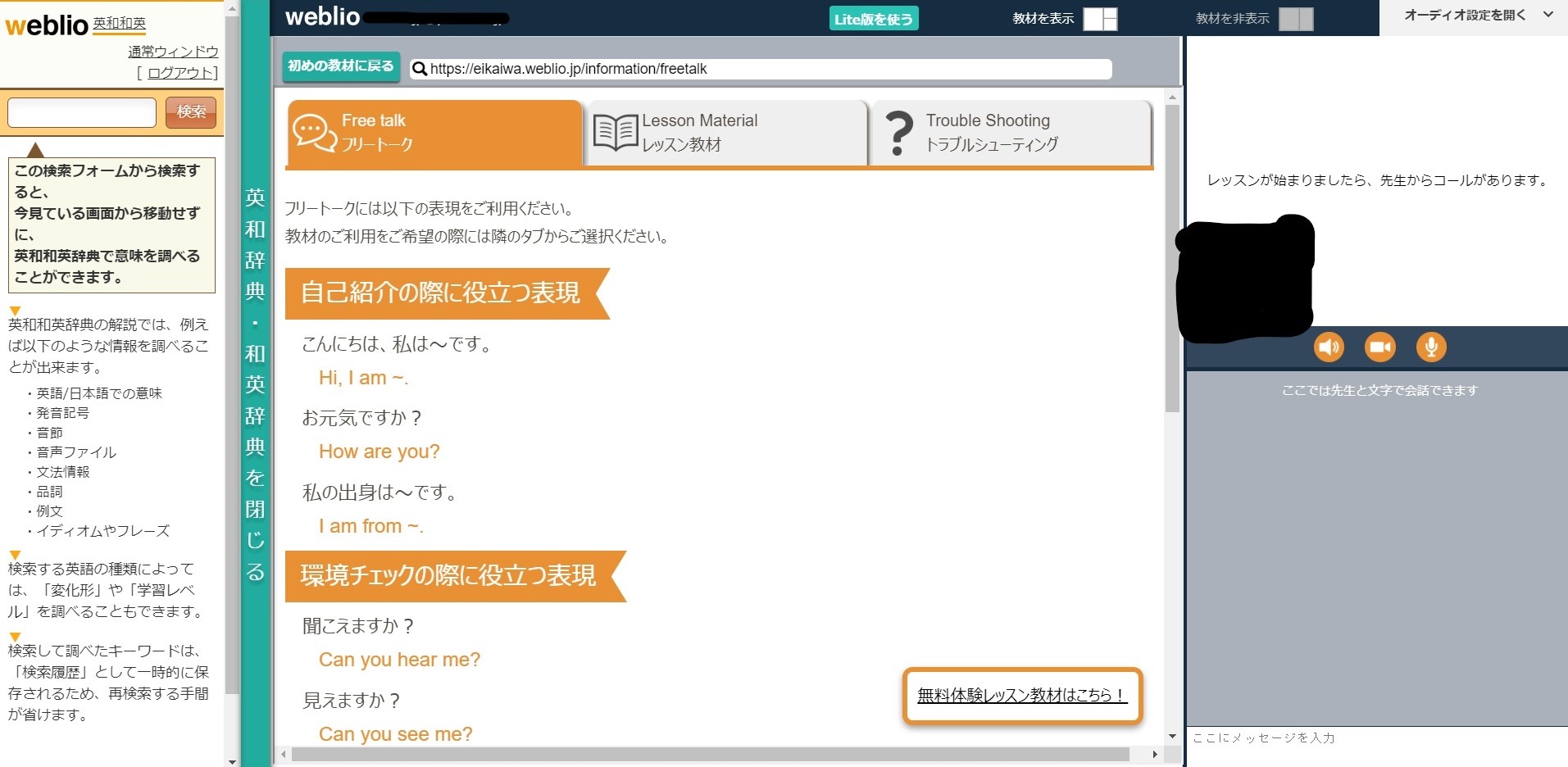
Task: Click the right arrow of the horizontal scrollbar
Action: pos(1155,754)
